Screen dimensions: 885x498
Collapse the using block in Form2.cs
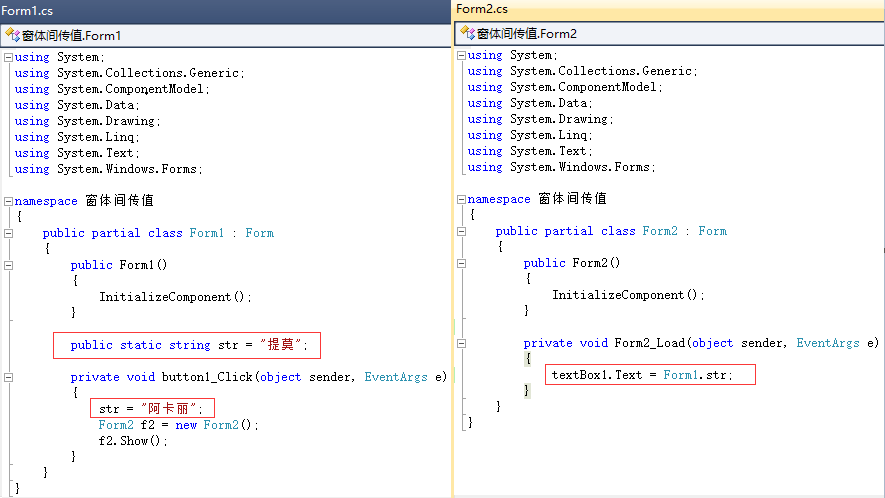461,55
